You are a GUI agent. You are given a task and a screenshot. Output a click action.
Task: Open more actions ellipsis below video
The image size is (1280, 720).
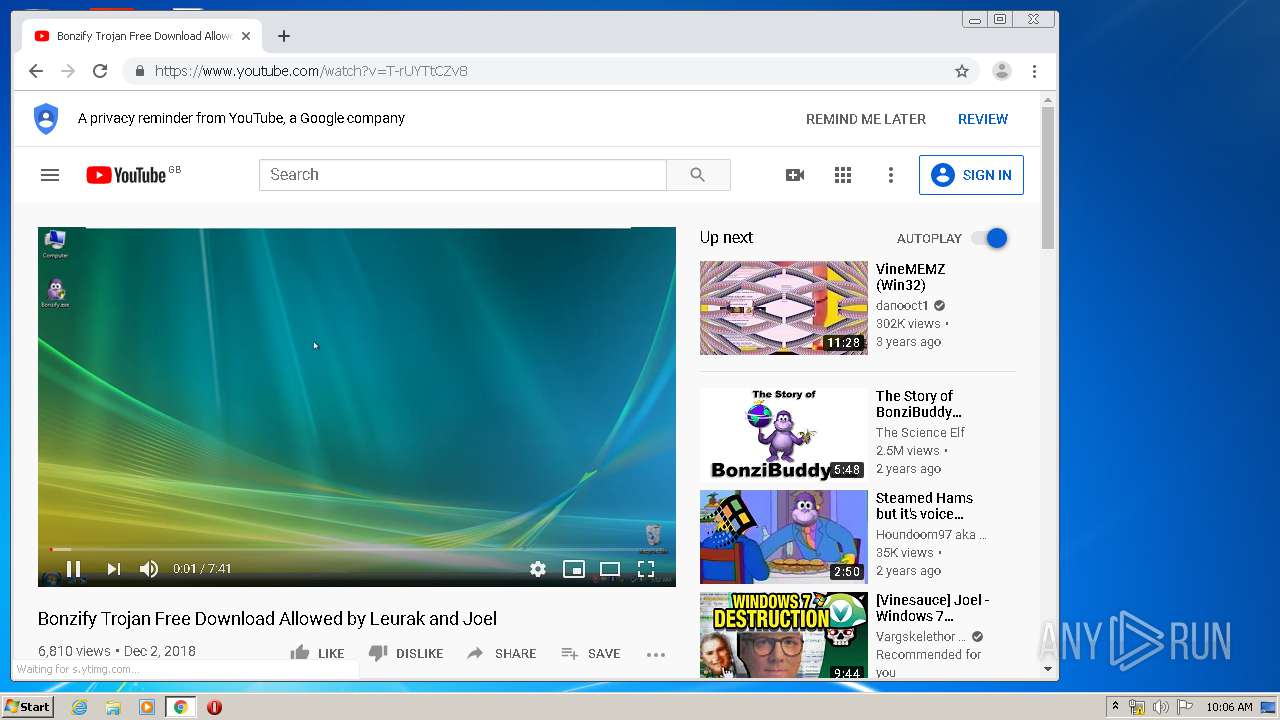point(656,655)
